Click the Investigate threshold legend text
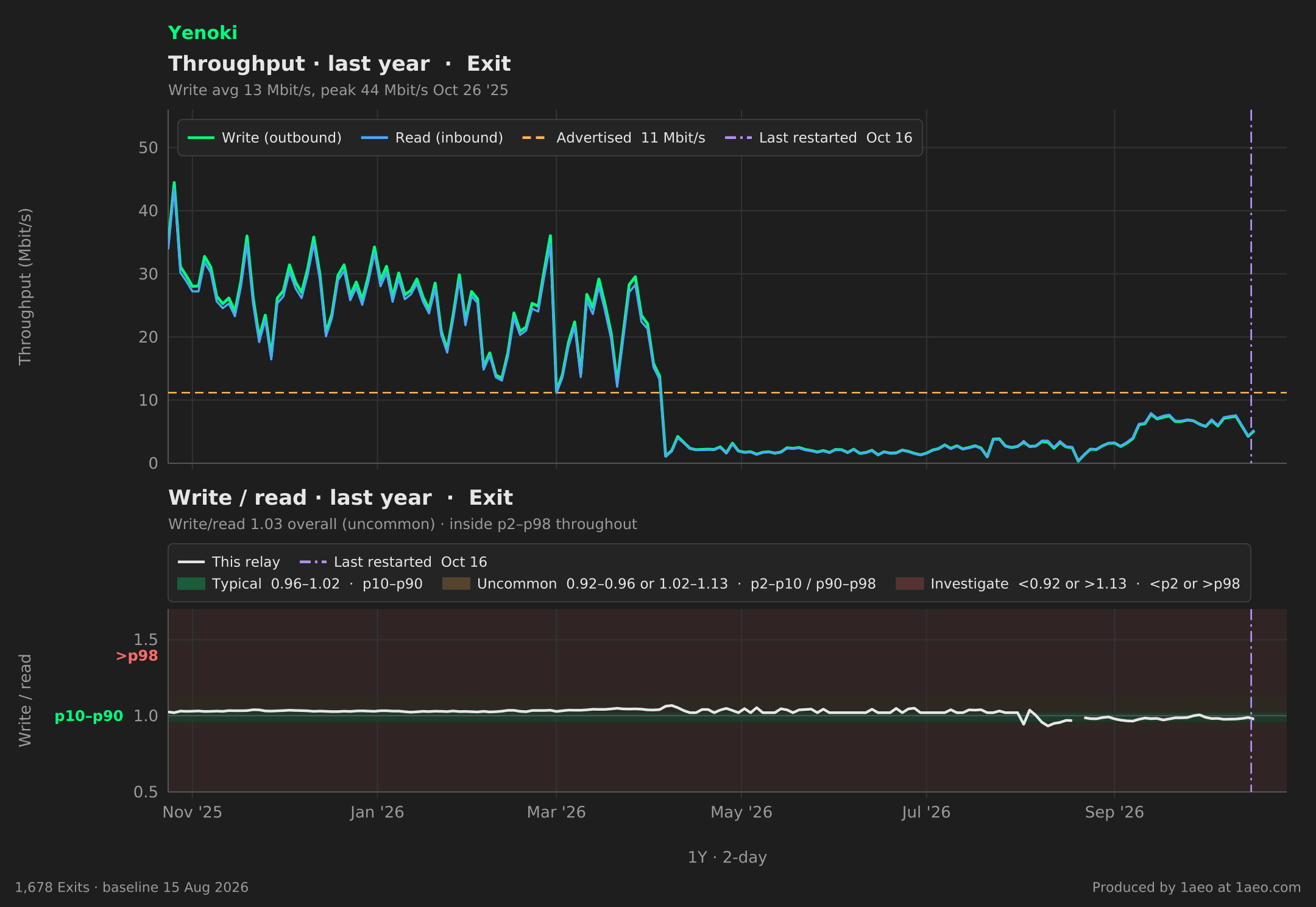Image resolution: width=1316 pixels, height=907 pixels. 1085,584
